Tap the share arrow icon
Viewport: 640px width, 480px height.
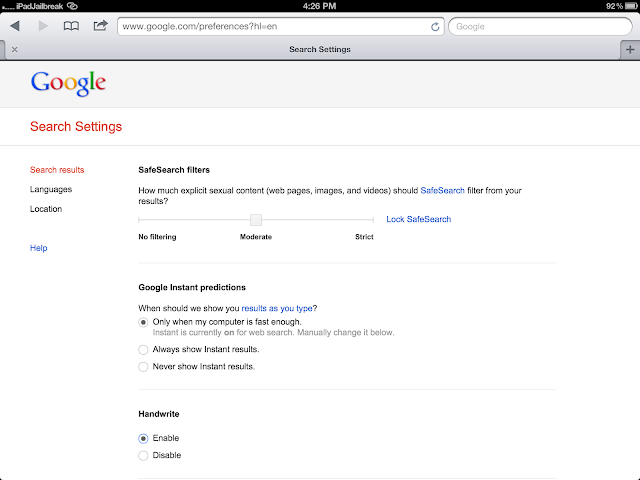(100, 26)
